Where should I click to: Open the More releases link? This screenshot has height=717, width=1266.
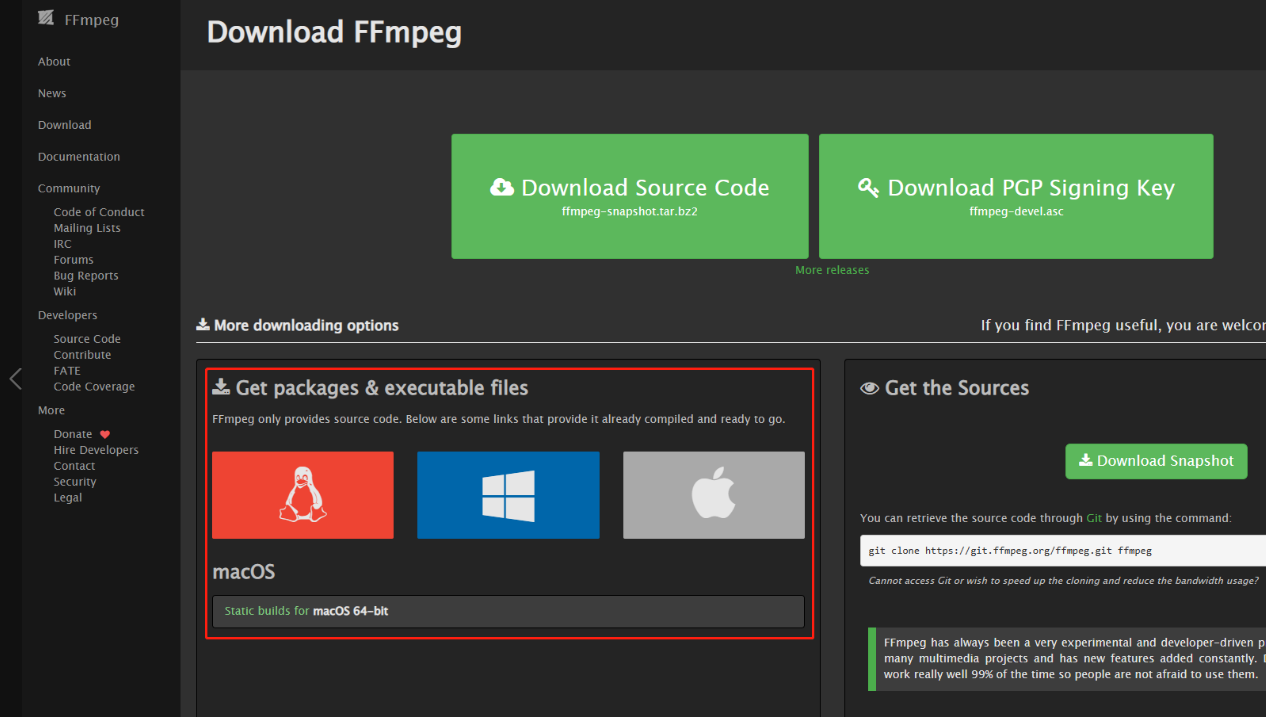click(832, 270)
